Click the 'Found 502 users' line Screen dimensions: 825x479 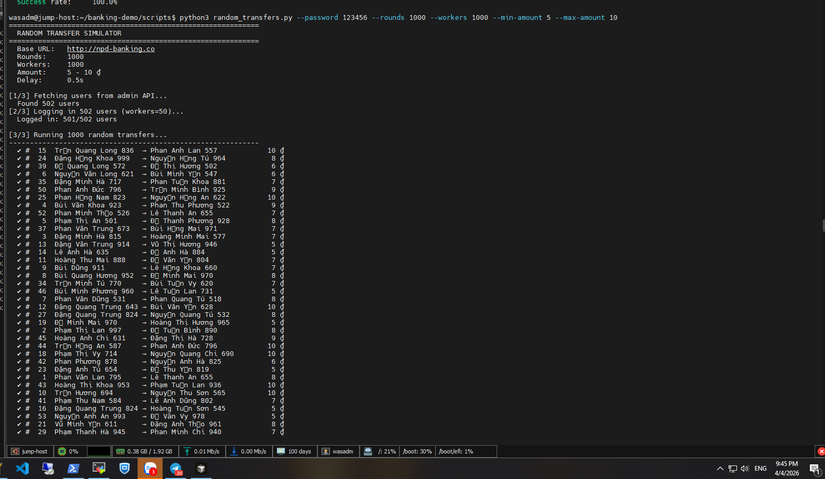48,104
